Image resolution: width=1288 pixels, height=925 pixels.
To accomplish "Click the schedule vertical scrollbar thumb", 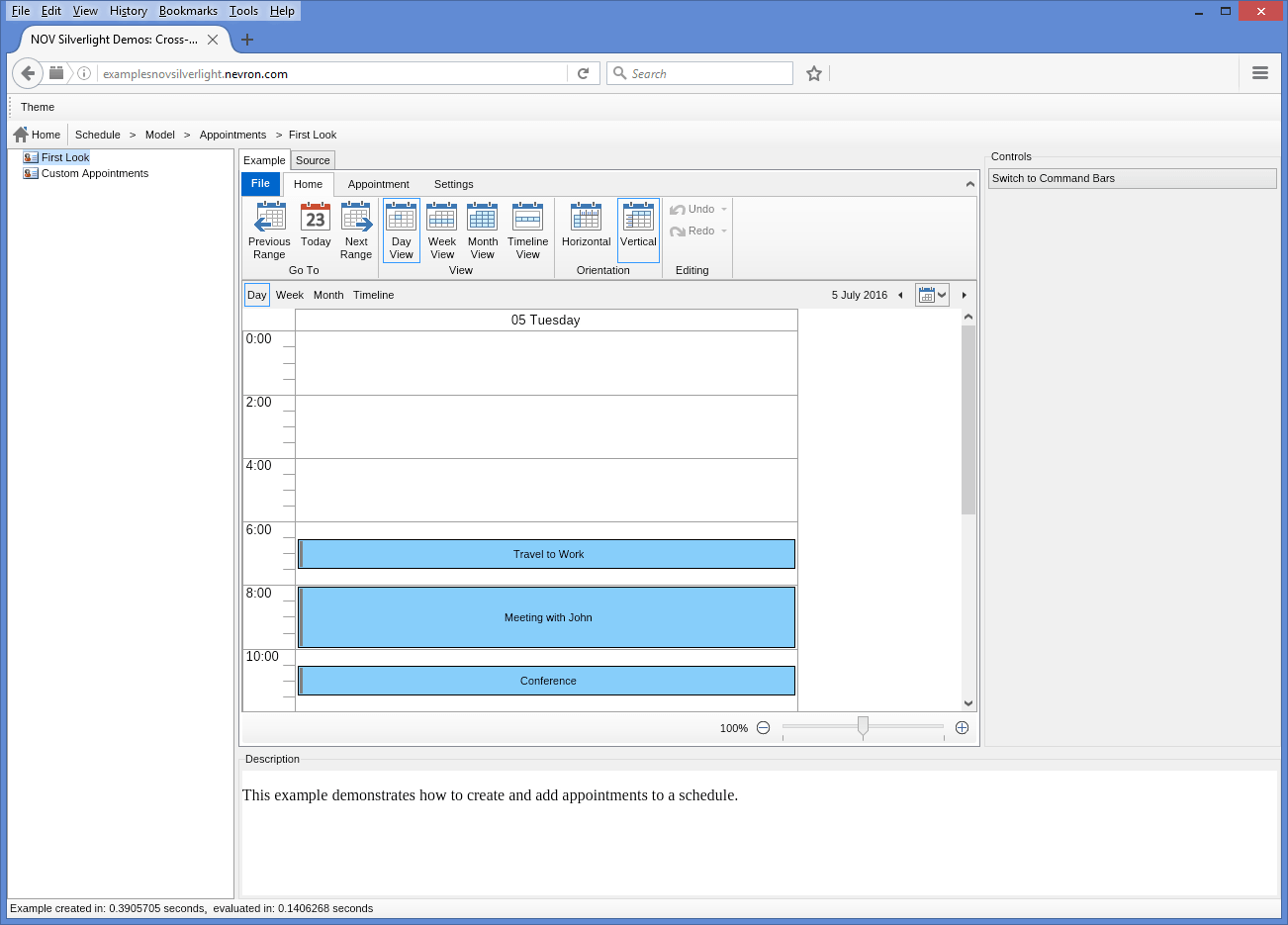I will [x=968, y=419].
